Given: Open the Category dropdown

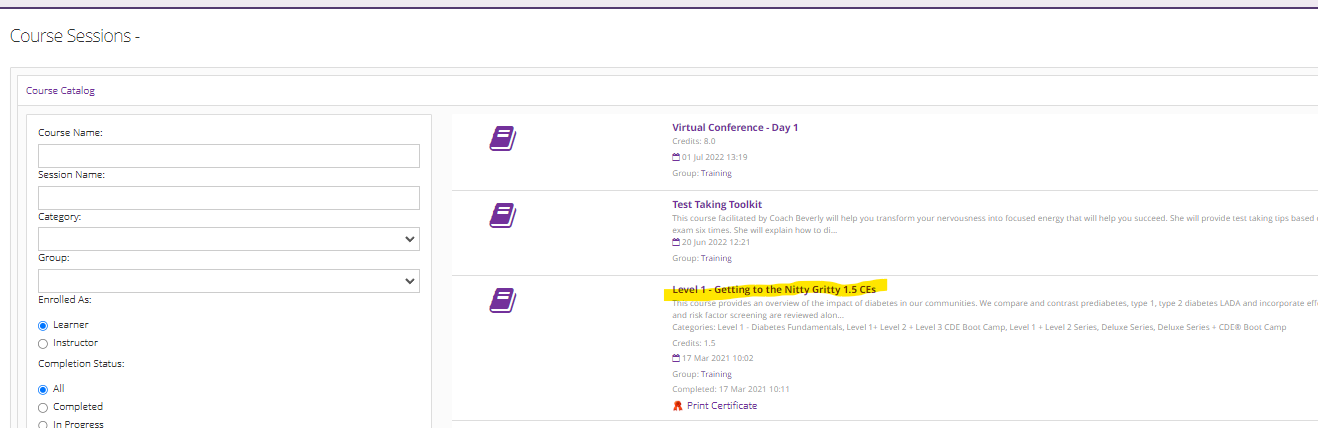Looking at the screenshot, I should tap(228, 239).
